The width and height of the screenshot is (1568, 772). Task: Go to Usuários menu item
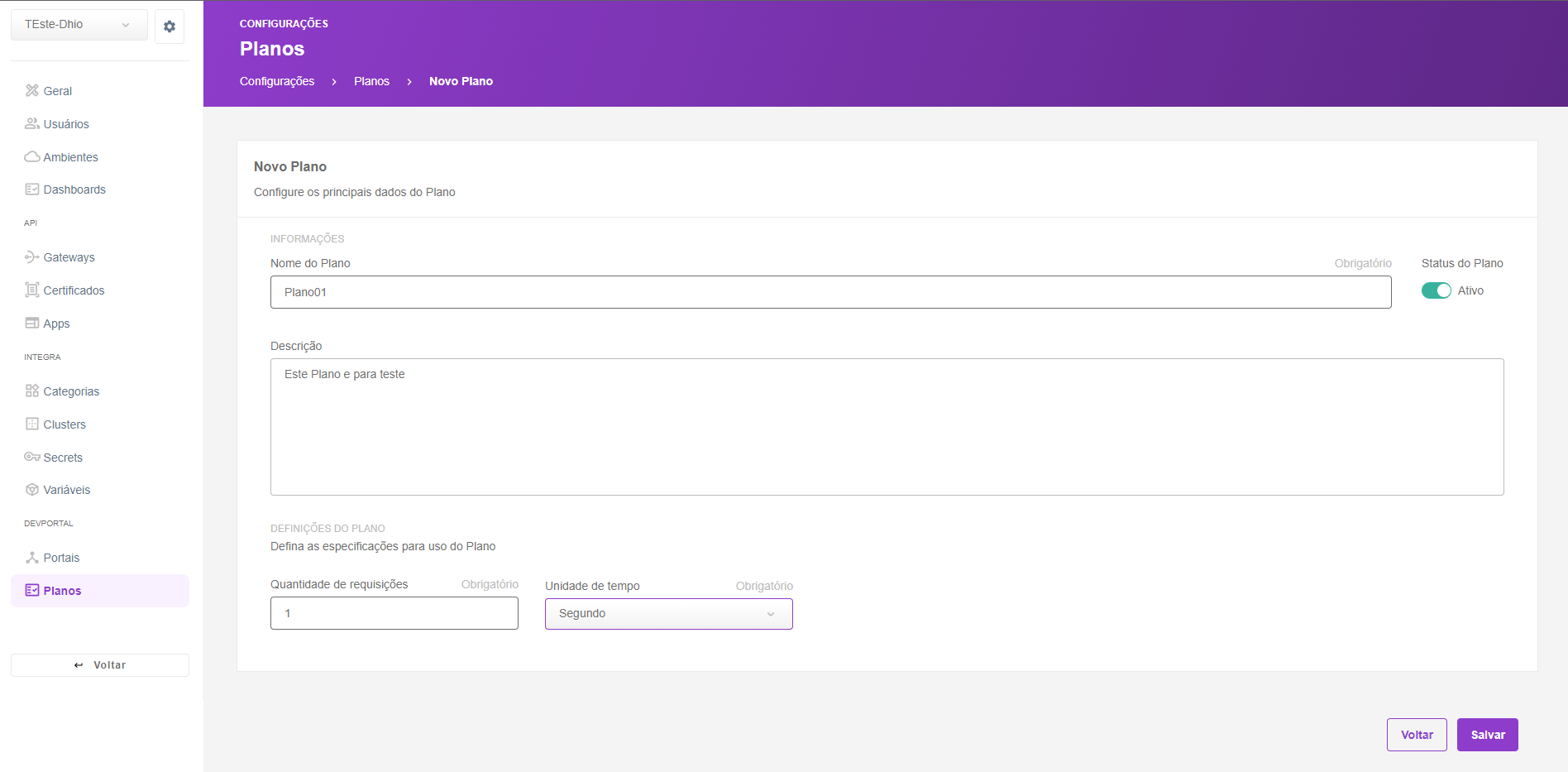(100, 124)
